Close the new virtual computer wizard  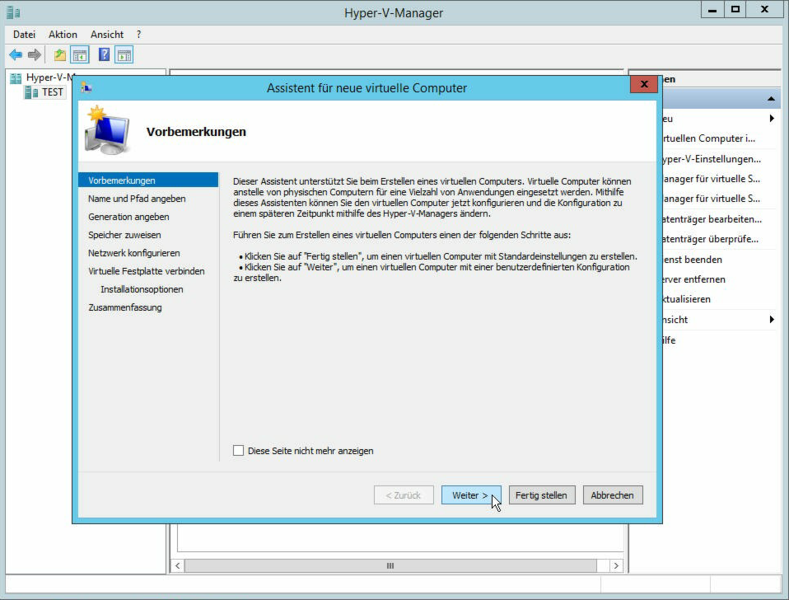coord(644,84)
